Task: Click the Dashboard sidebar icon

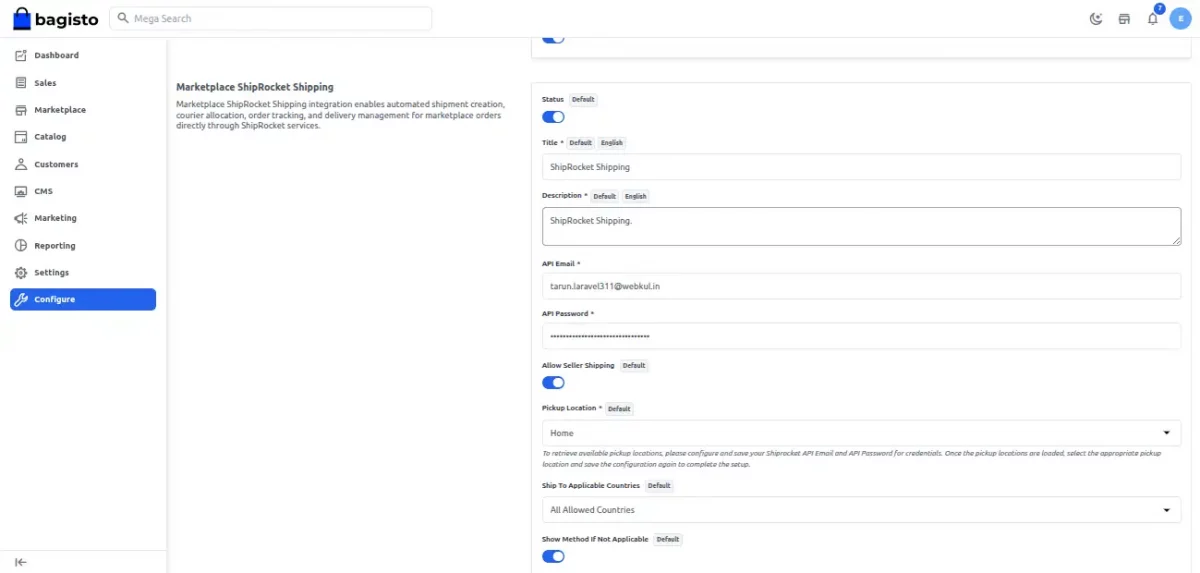Action: tap(21, 55)
